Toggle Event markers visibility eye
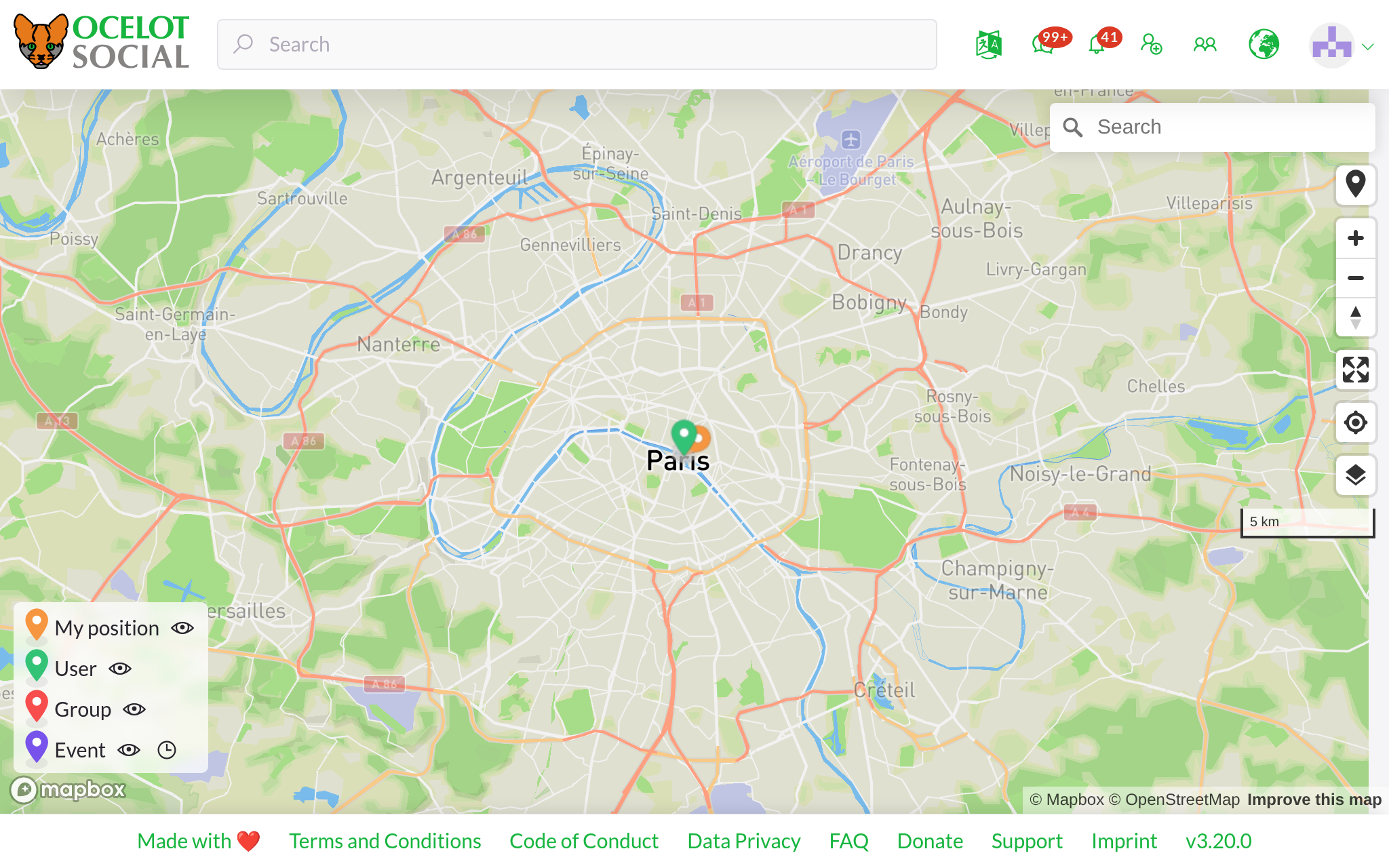Image resolution: width=1389 pixels, height=868 pixels. tap(129, 750)
